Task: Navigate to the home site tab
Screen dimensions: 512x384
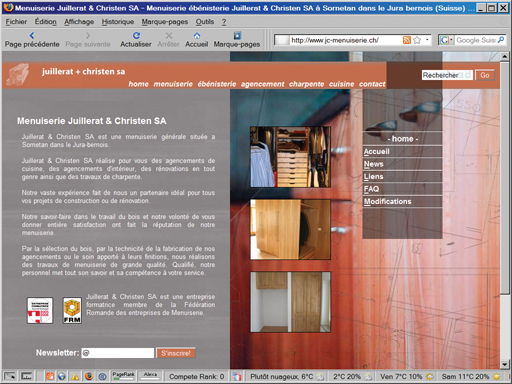Action: tap(139, 84)
